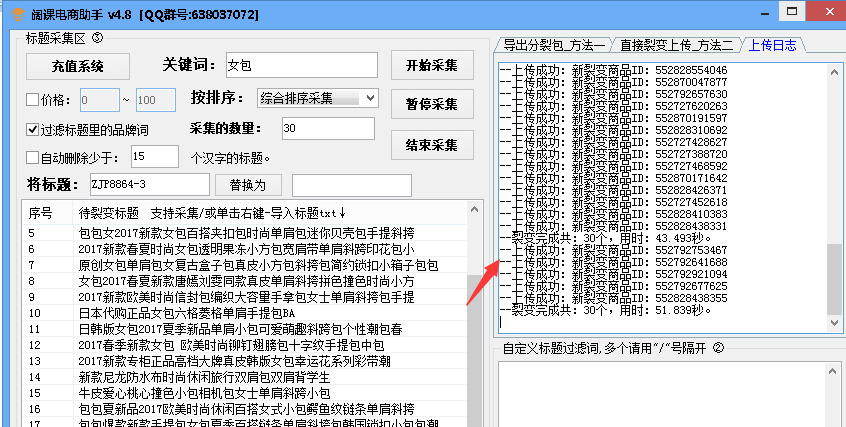Start collecting with 开始采集 button

tap(431, 65)
